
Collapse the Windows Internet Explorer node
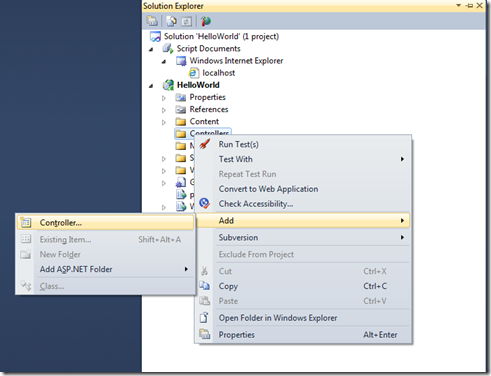click(x=164, y=62)
